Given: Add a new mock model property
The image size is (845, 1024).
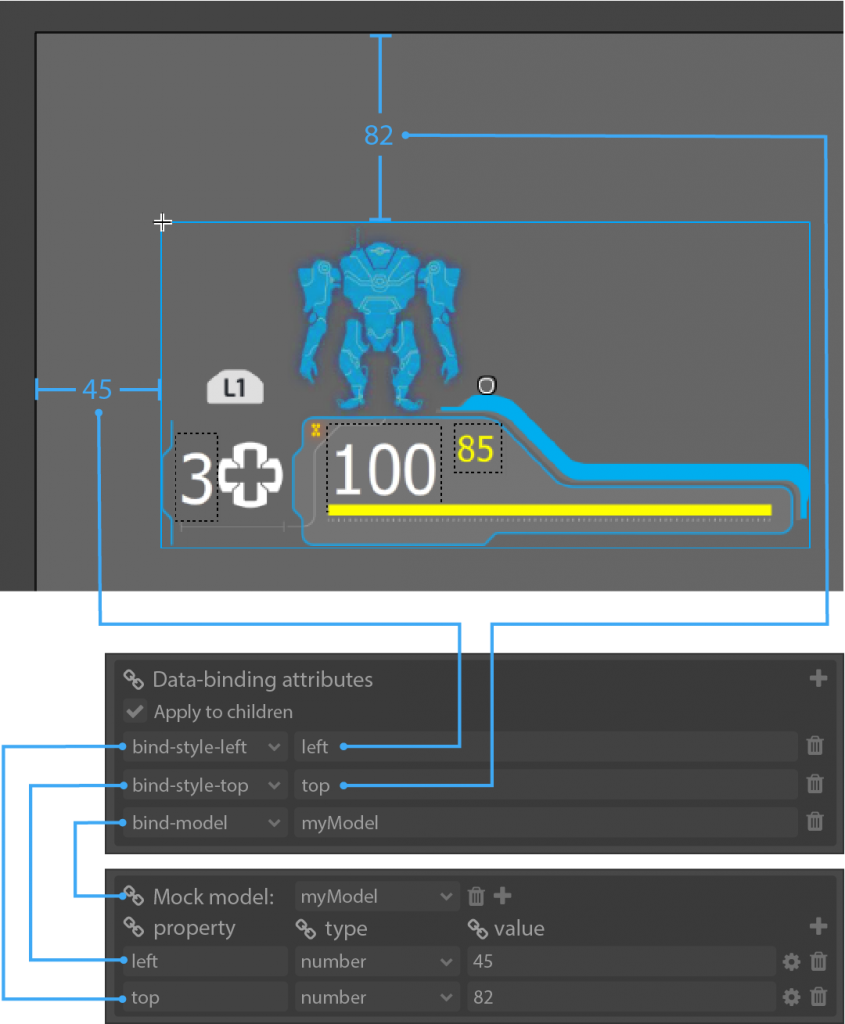Looking at the screenshot, I should pos(818,927).
